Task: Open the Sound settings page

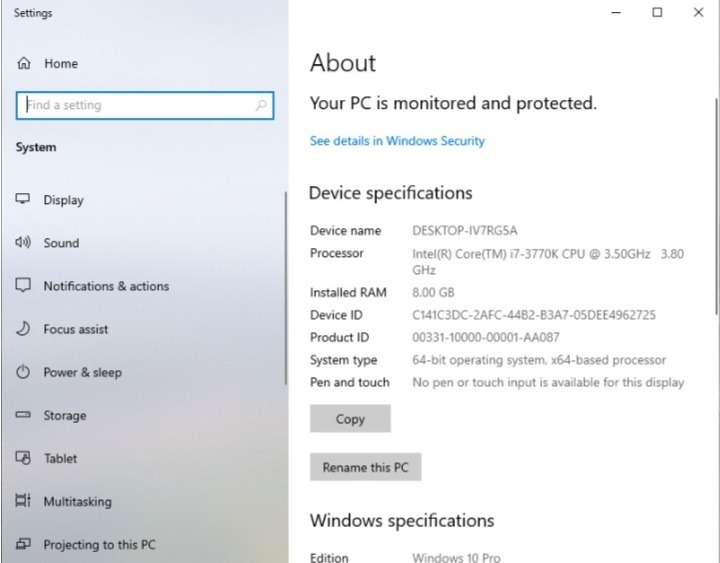Action: coord(61,243)
